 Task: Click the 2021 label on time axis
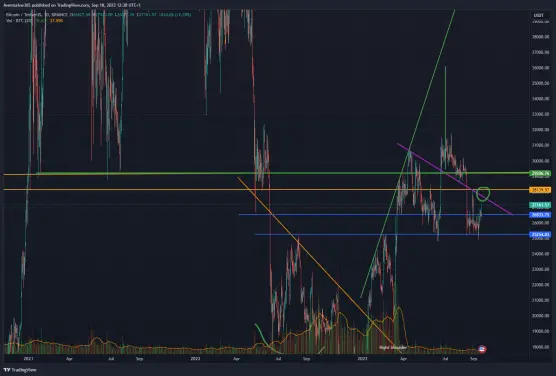point(28,359)
